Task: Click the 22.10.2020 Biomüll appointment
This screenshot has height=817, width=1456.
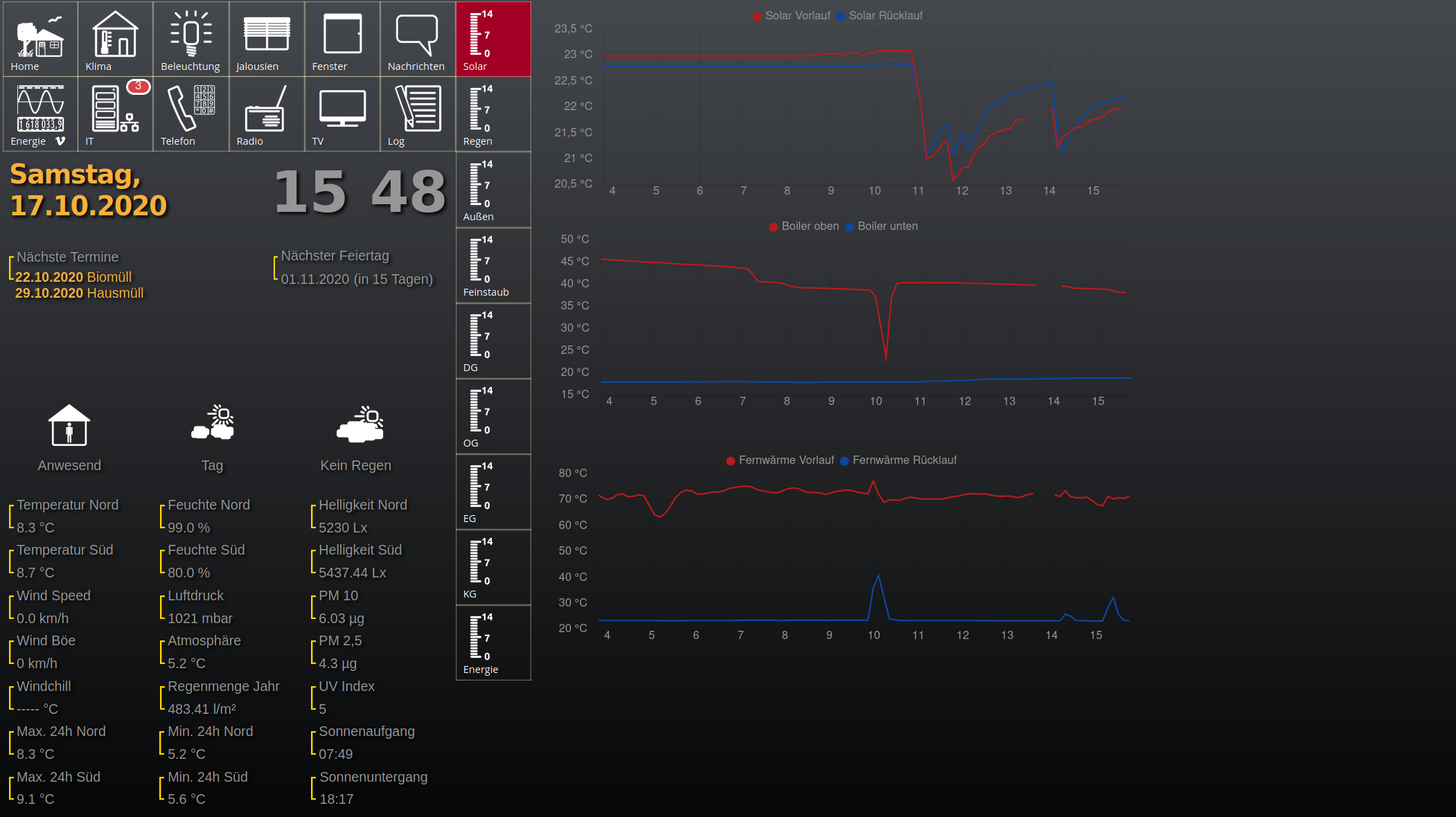Action: tap(73, 277)
